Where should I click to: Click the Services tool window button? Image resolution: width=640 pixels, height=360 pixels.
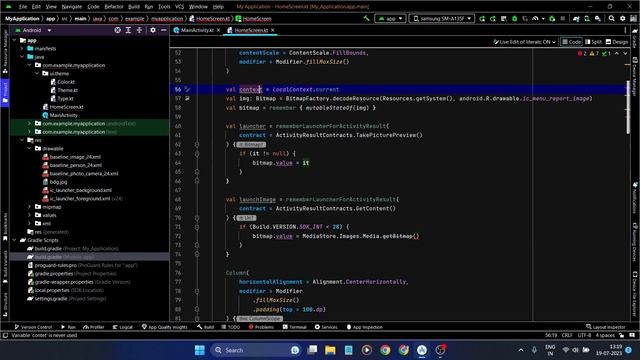[326, 327]
